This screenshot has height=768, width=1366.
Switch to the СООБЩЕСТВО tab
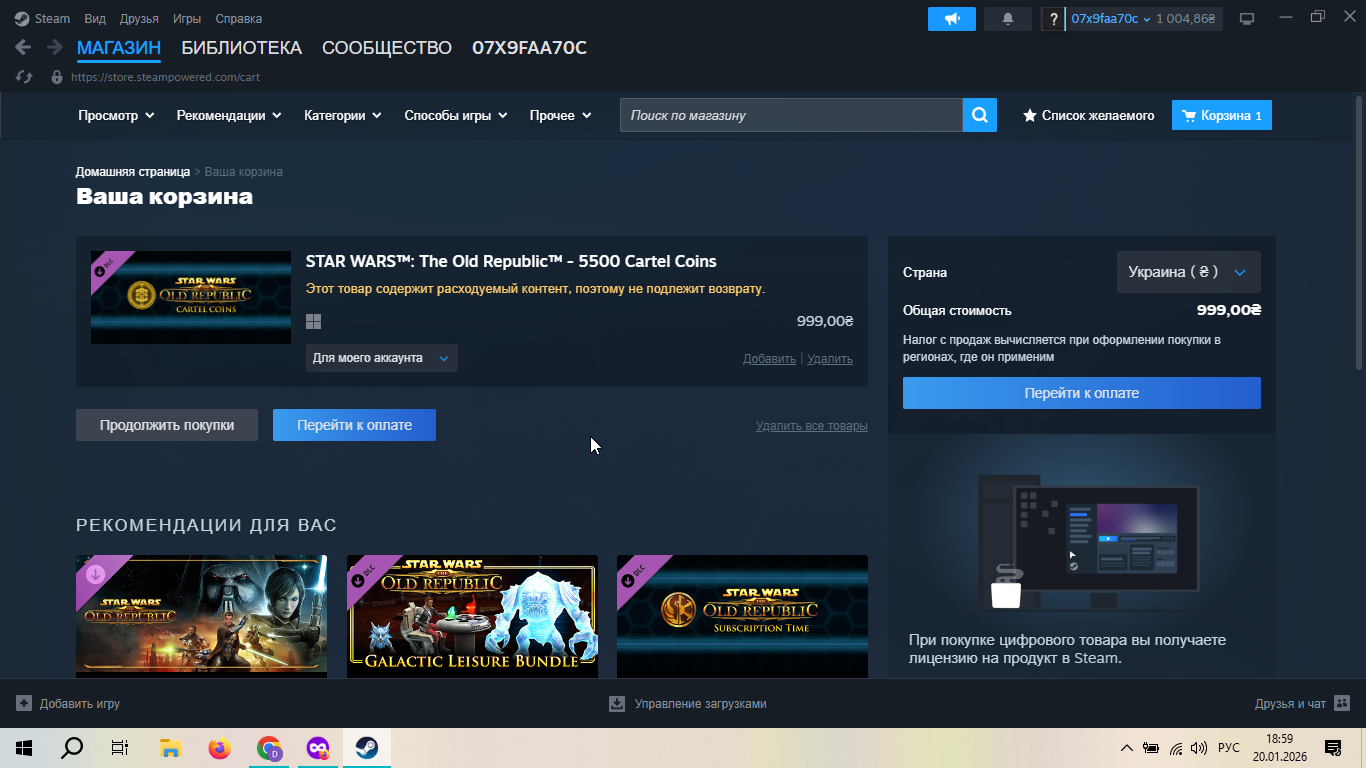point(387,48)
